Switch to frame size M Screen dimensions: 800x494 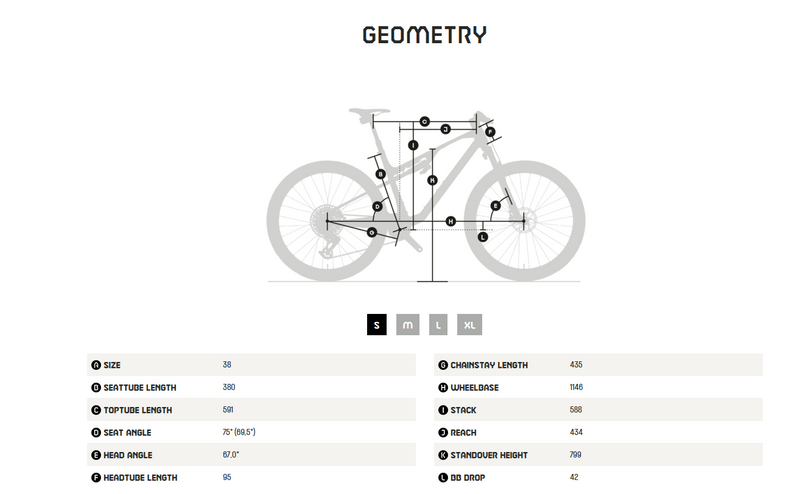407,325
